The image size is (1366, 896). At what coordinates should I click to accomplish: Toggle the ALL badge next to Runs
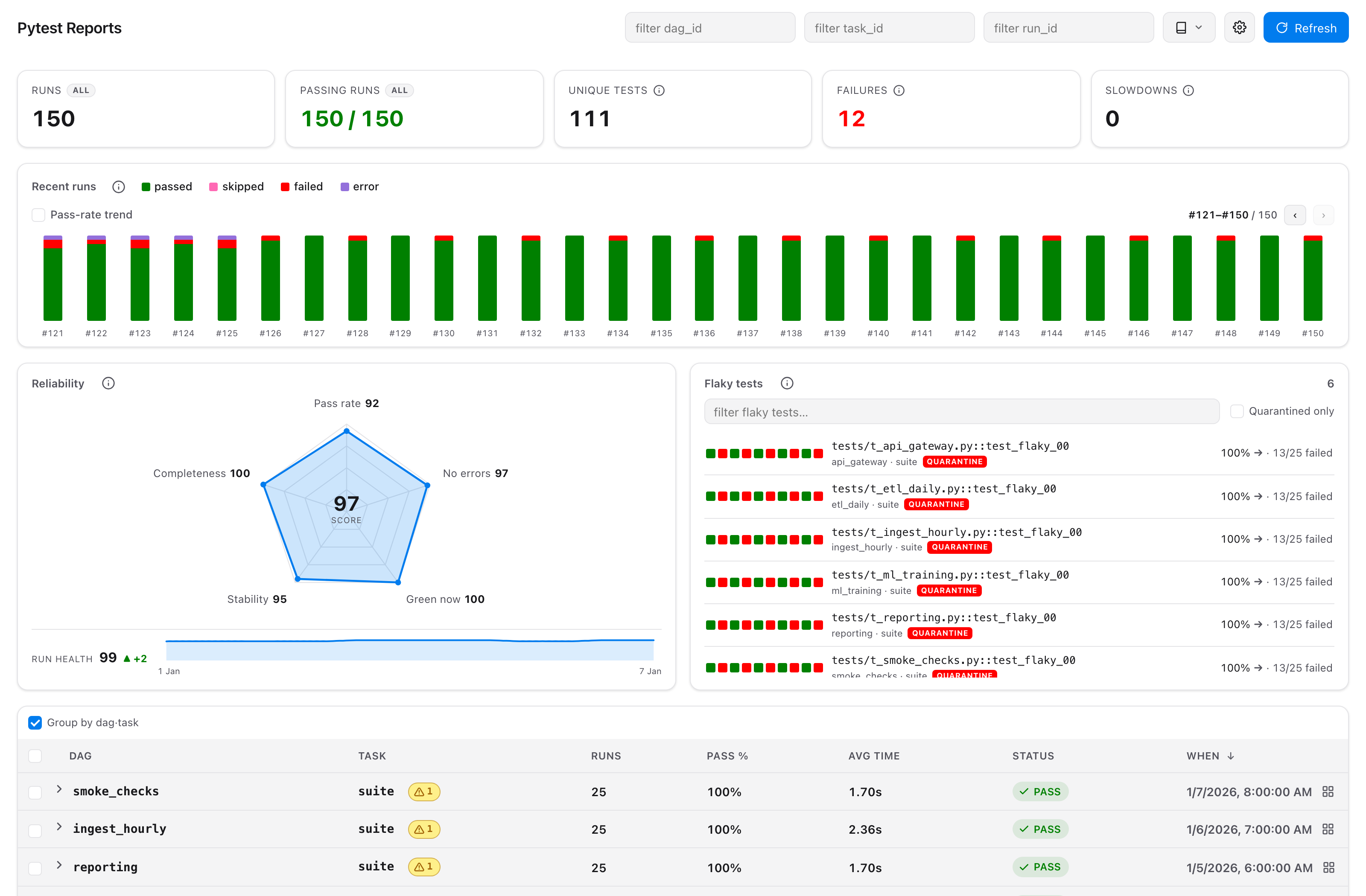click(x=81, y=90)
